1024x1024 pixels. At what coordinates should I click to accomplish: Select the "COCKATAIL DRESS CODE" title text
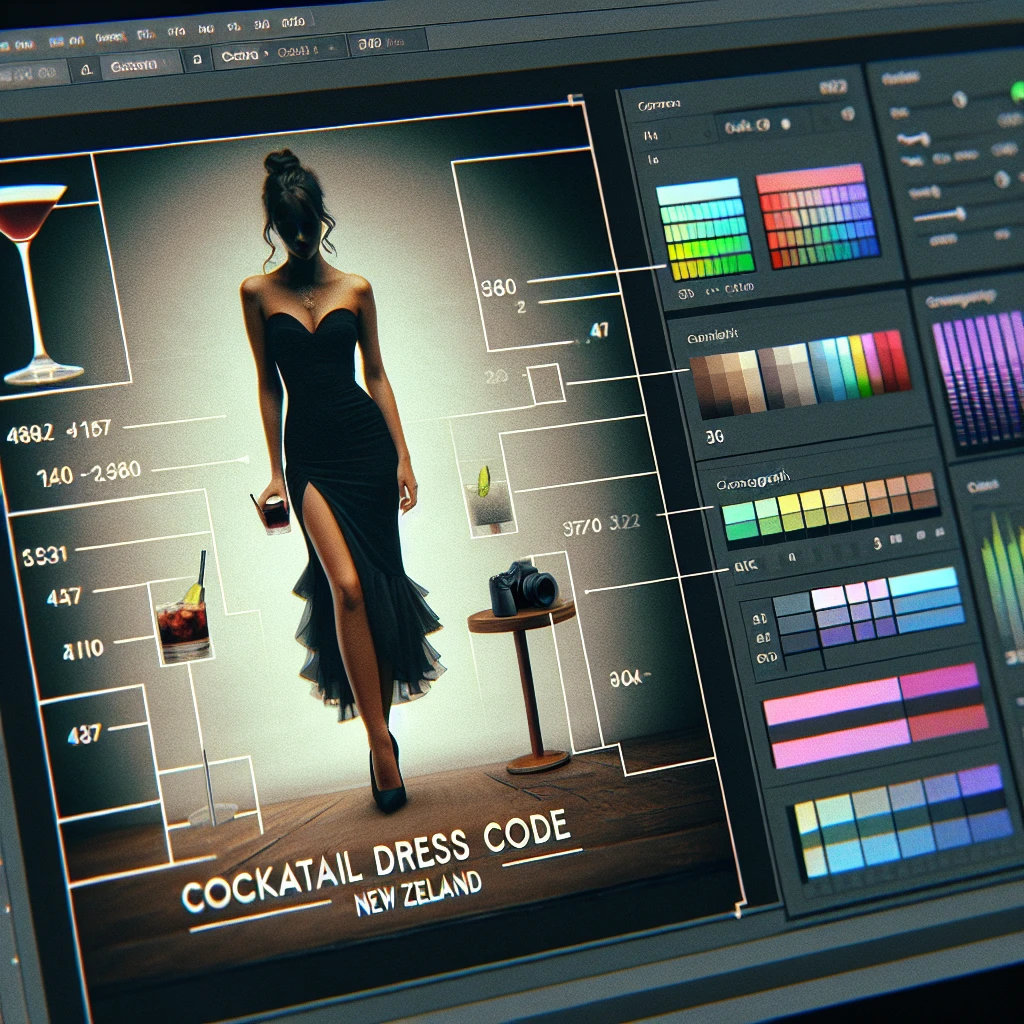[376, 862]
